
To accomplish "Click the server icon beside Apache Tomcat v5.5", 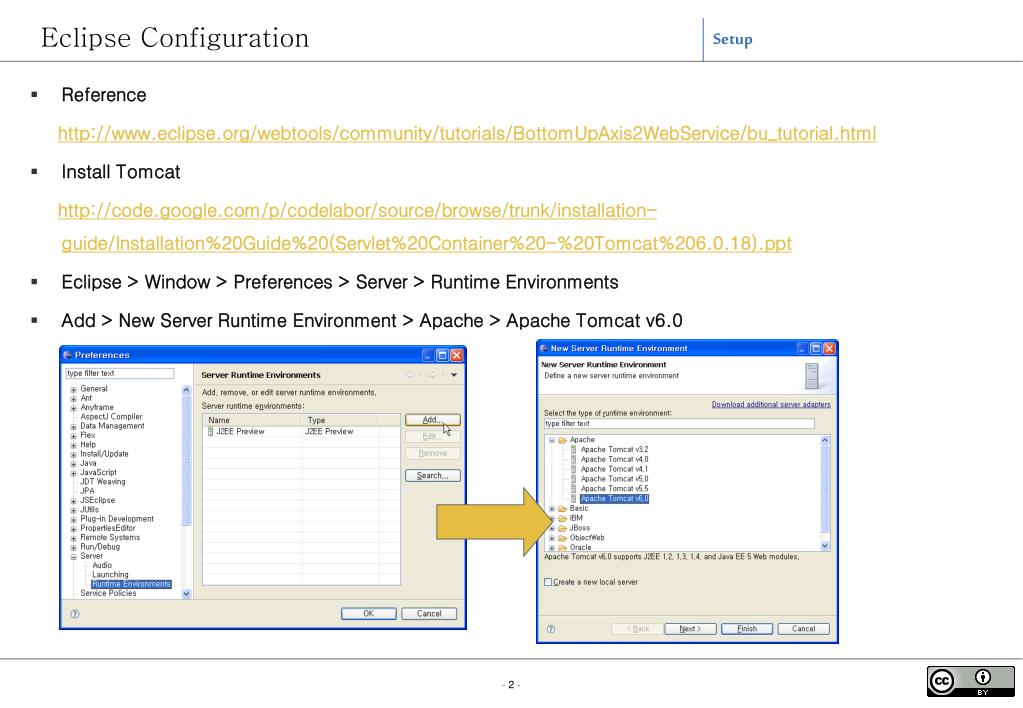I will [x=573, y=489].
